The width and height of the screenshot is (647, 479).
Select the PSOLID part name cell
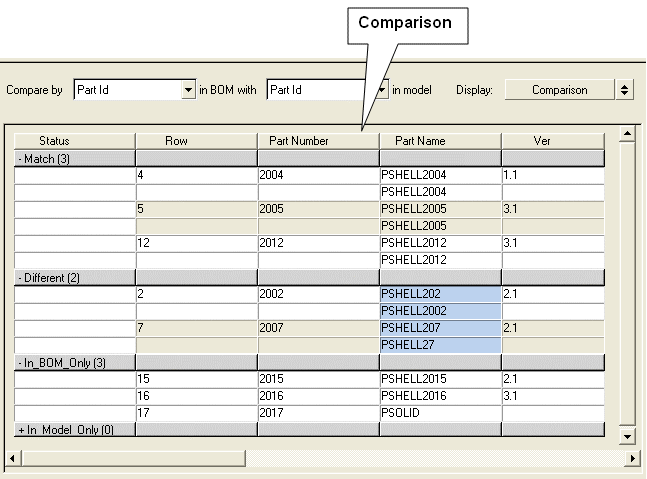440,413
